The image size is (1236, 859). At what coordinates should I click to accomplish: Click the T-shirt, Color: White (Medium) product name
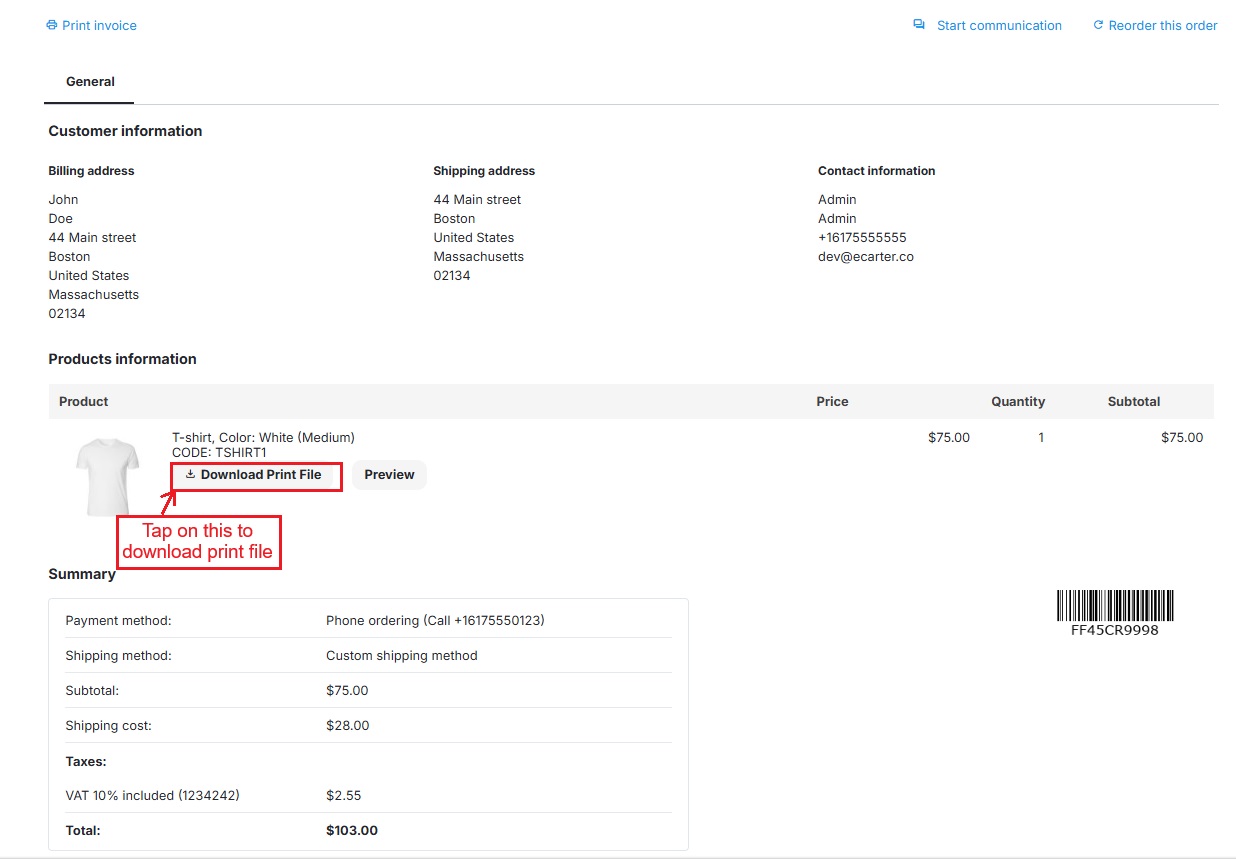(x=263, y=437)
